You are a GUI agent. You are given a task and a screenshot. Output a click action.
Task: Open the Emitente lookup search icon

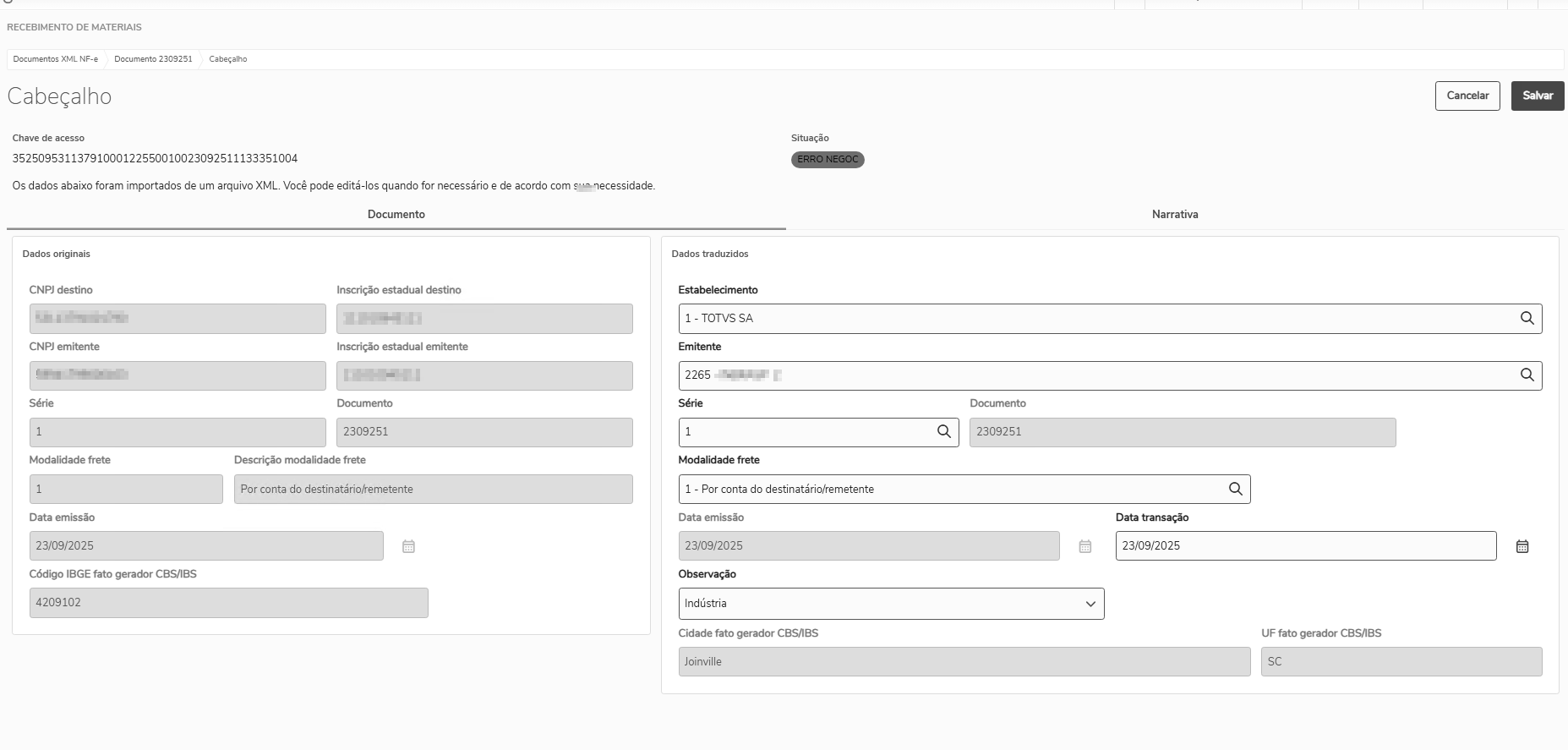click(x=1527, y=375)
